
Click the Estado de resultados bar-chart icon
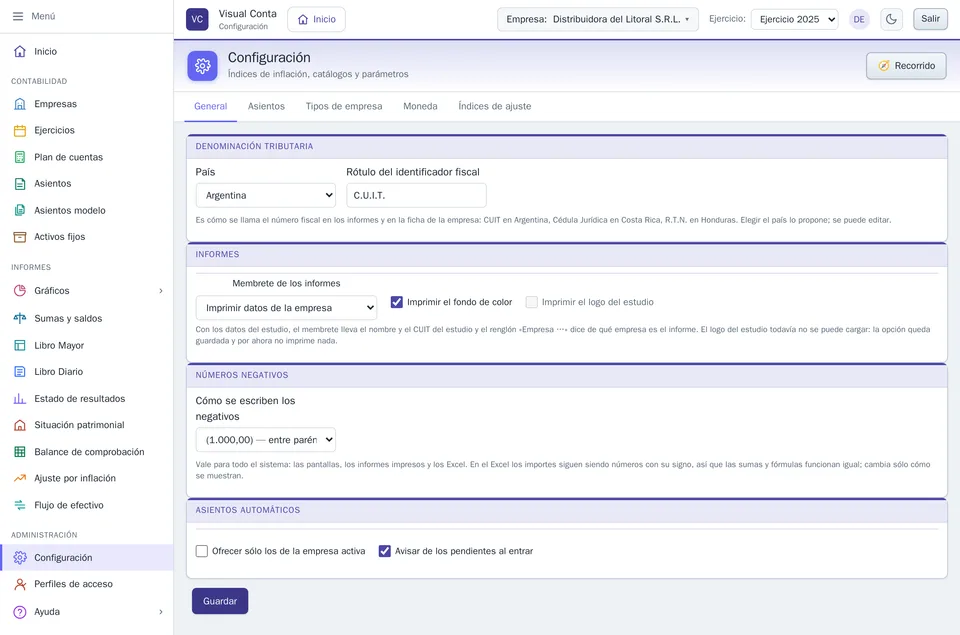click(20, 399)
